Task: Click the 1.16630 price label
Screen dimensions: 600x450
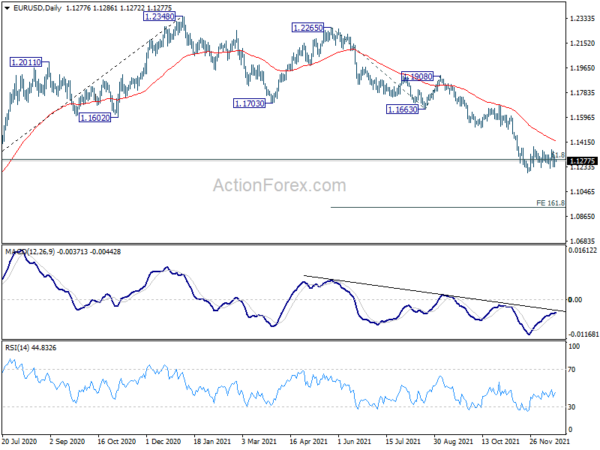Action: tap(402, 110)
